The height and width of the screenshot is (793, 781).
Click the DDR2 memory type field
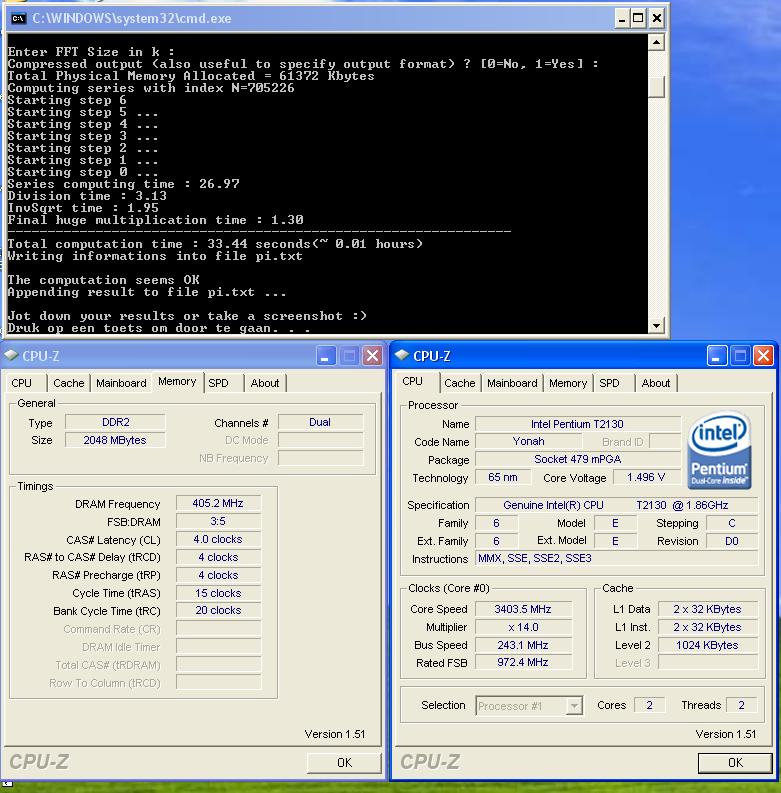click(115, 422)
